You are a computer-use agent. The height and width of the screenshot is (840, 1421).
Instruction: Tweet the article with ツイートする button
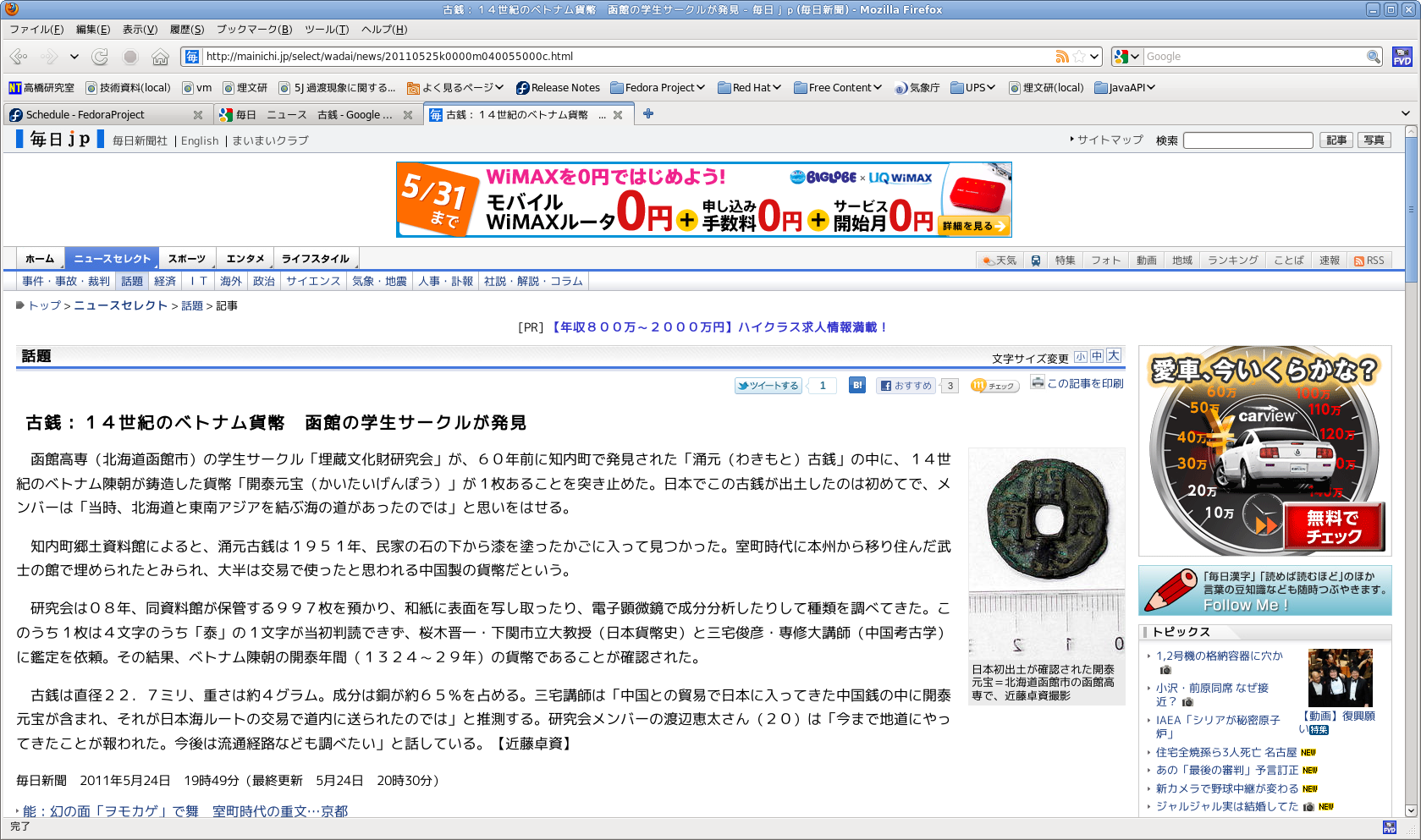[768, 386]
